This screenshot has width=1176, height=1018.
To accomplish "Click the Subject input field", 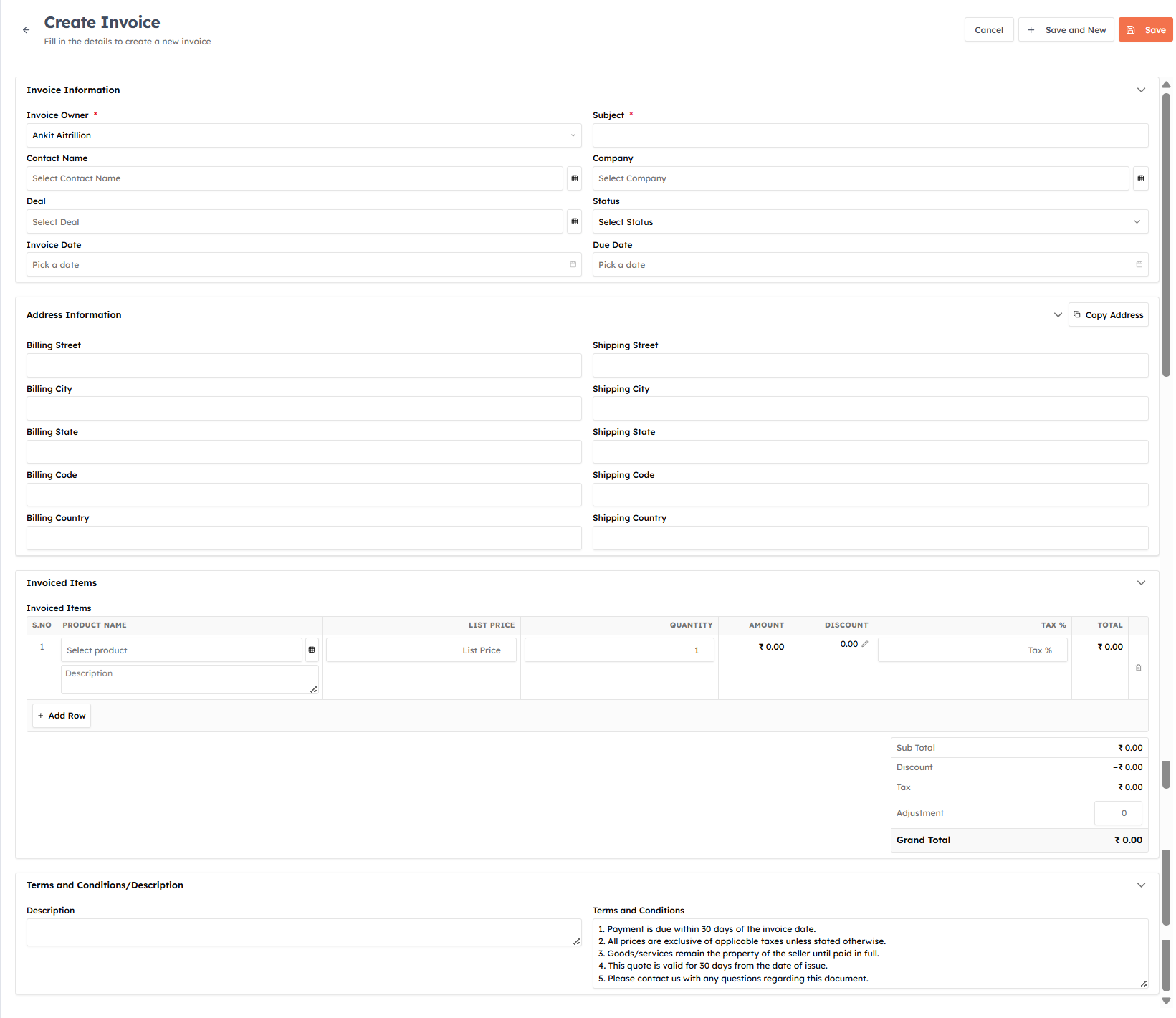I will [870, 135].
